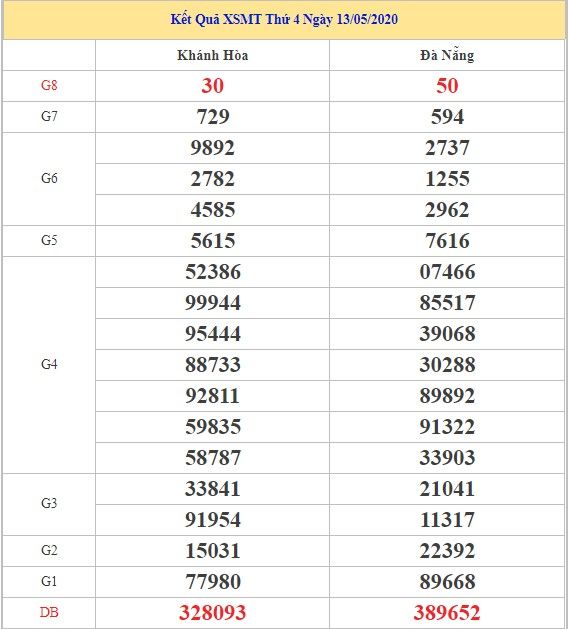Select the G4 number 30288
568x629 pixels.
(x=447, y=365)
